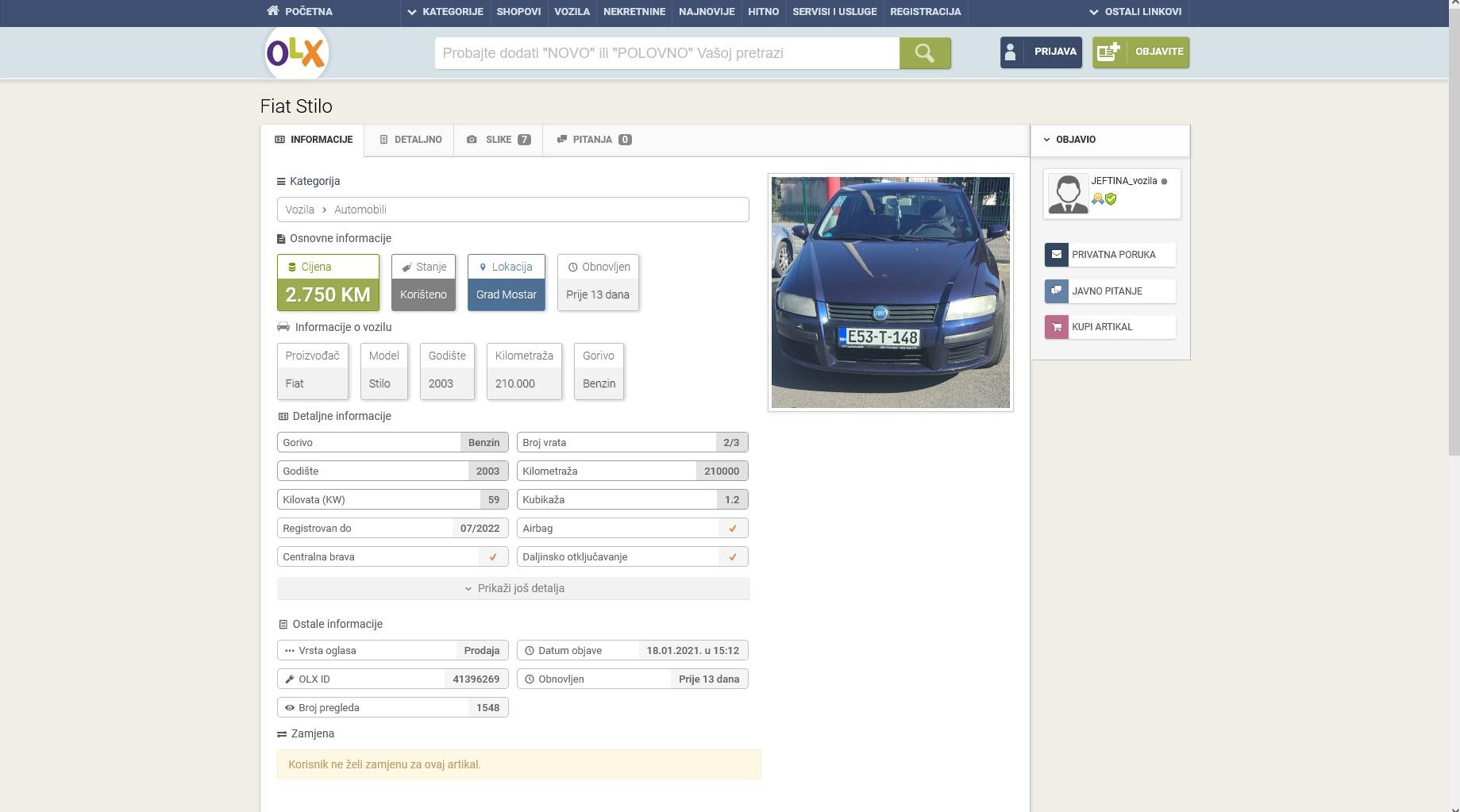The image size is (1460, 812).
Task: Open the SLIKE tab
Action: click(x=499, y=140)
